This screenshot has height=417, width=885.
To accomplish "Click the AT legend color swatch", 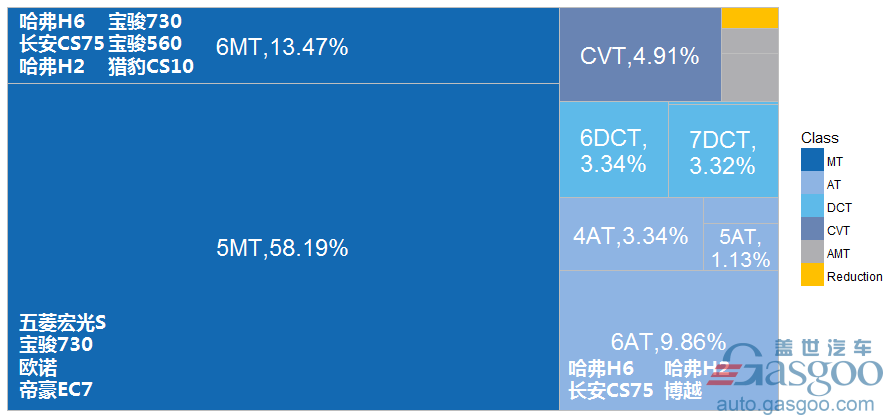I will (x=812, y=182).
